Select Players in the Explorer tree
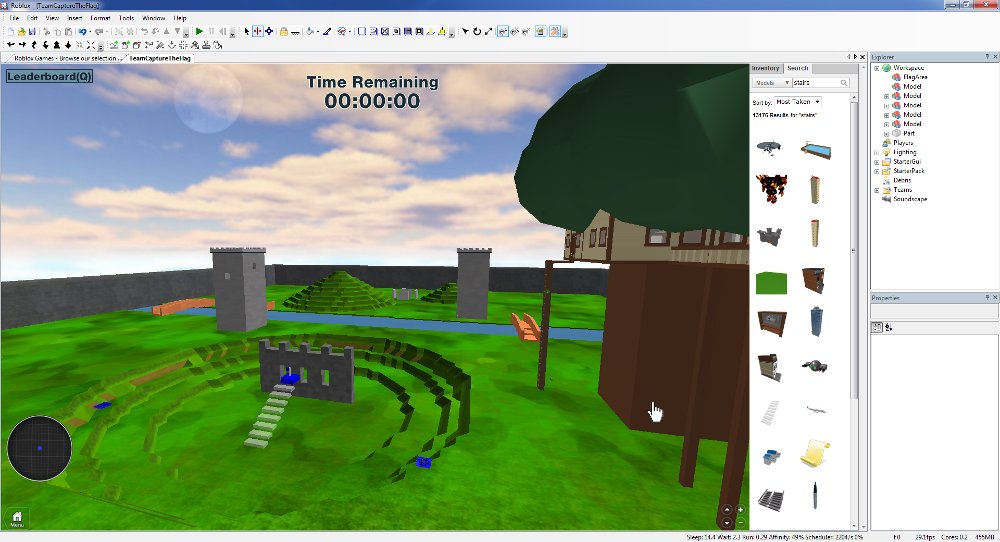 pyautogui.click(x=902, y=143)
